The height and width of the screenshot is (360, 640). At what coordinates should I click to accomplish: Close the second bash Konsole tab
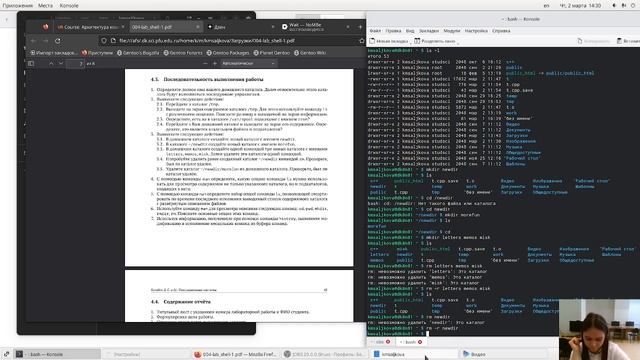420,342
